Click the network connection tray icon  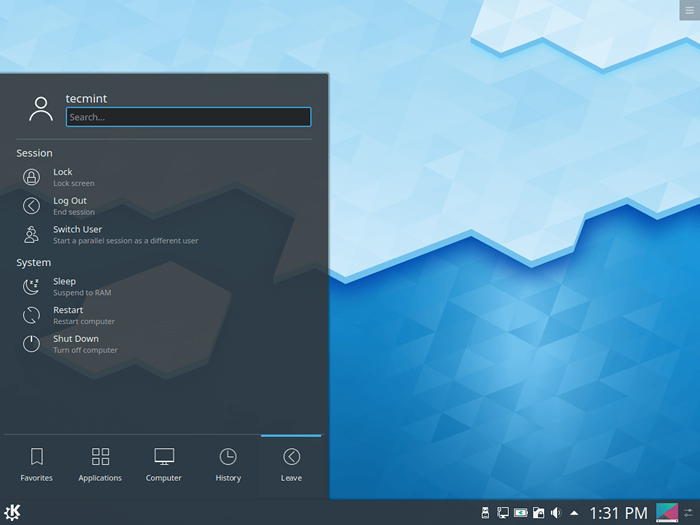click(x=503, y=513)
